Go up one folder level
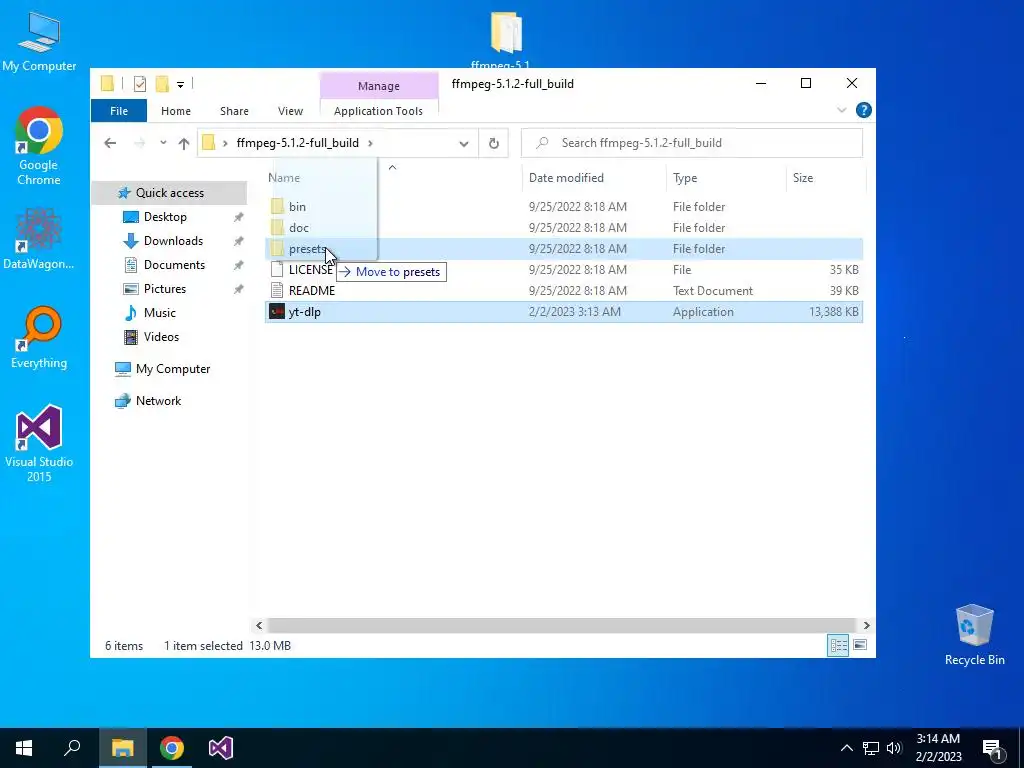The width and height of the screenshot is (1024, 768). point(184,143)
